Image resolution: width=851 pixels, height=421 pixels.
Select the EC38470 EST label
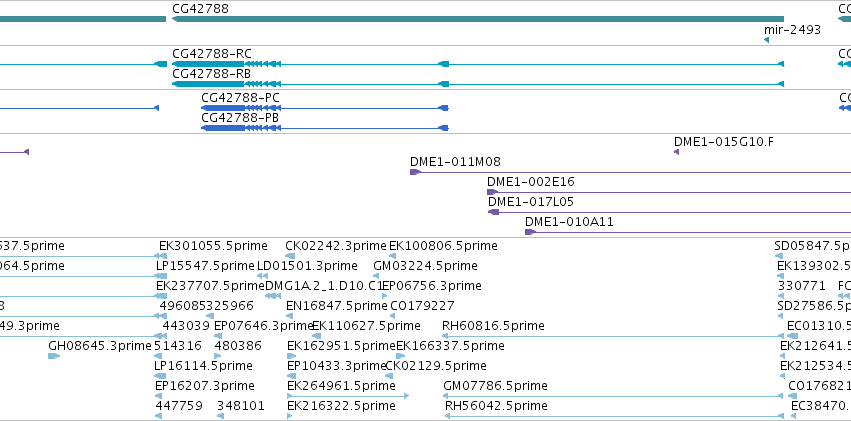click(x=821, y=406)
